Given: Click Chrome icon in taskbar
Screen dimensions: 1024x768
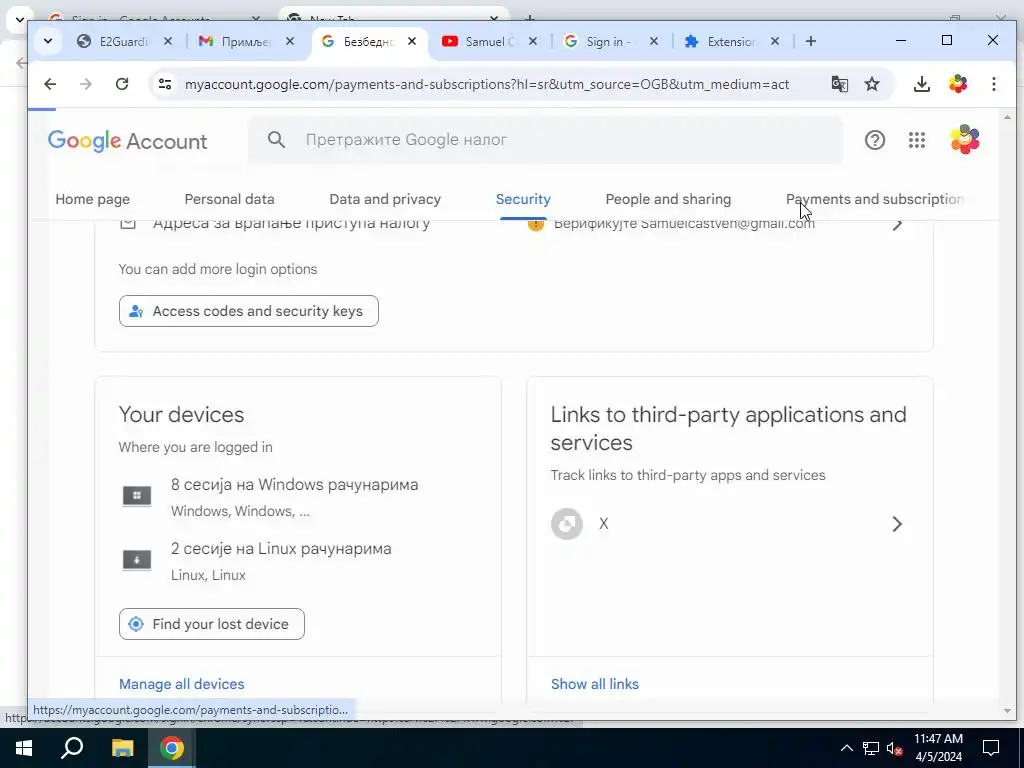Looking at the screenshot, I should 172,748.
